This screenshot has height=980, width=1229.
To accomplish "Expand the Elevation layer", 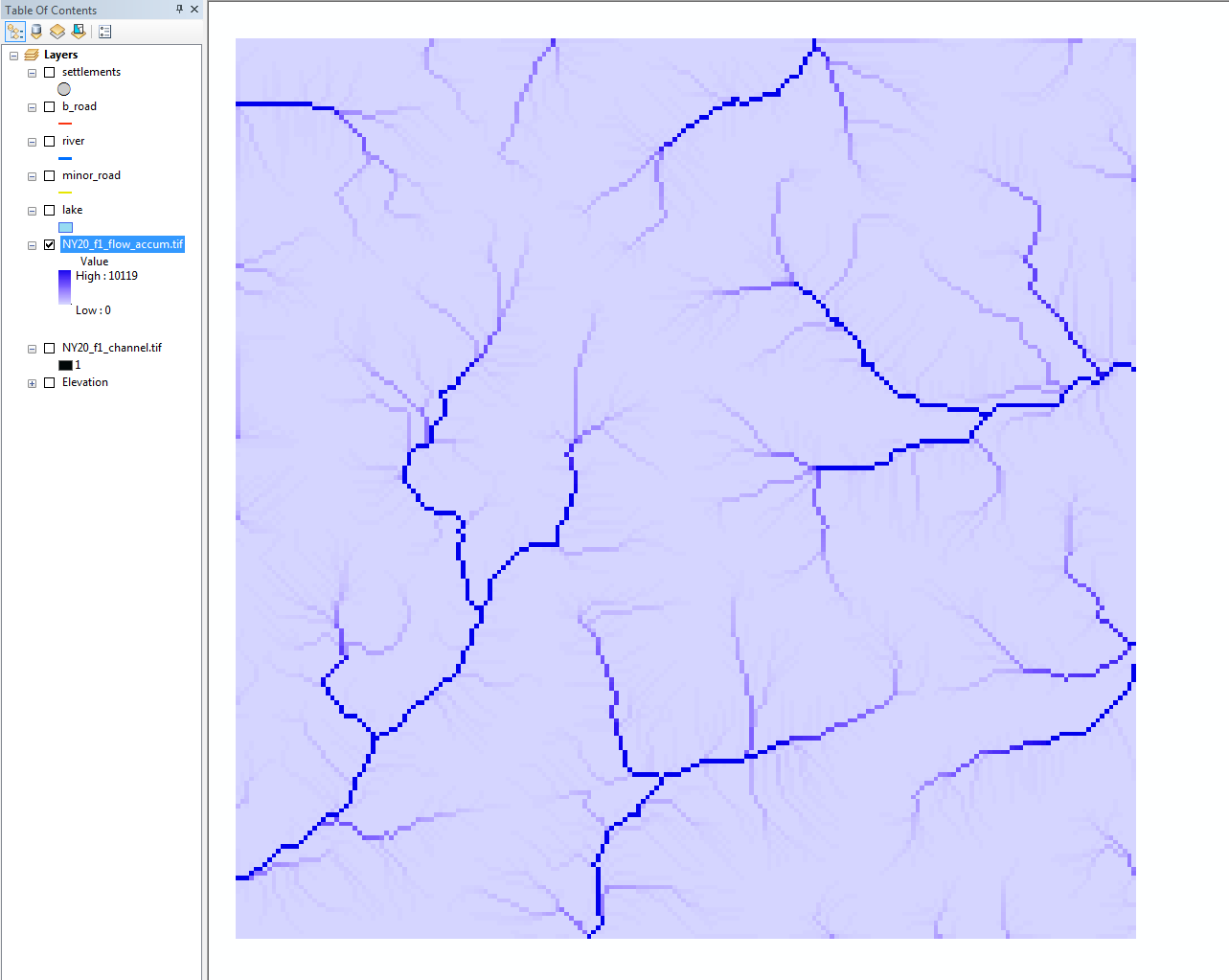I will pos(32,382).
